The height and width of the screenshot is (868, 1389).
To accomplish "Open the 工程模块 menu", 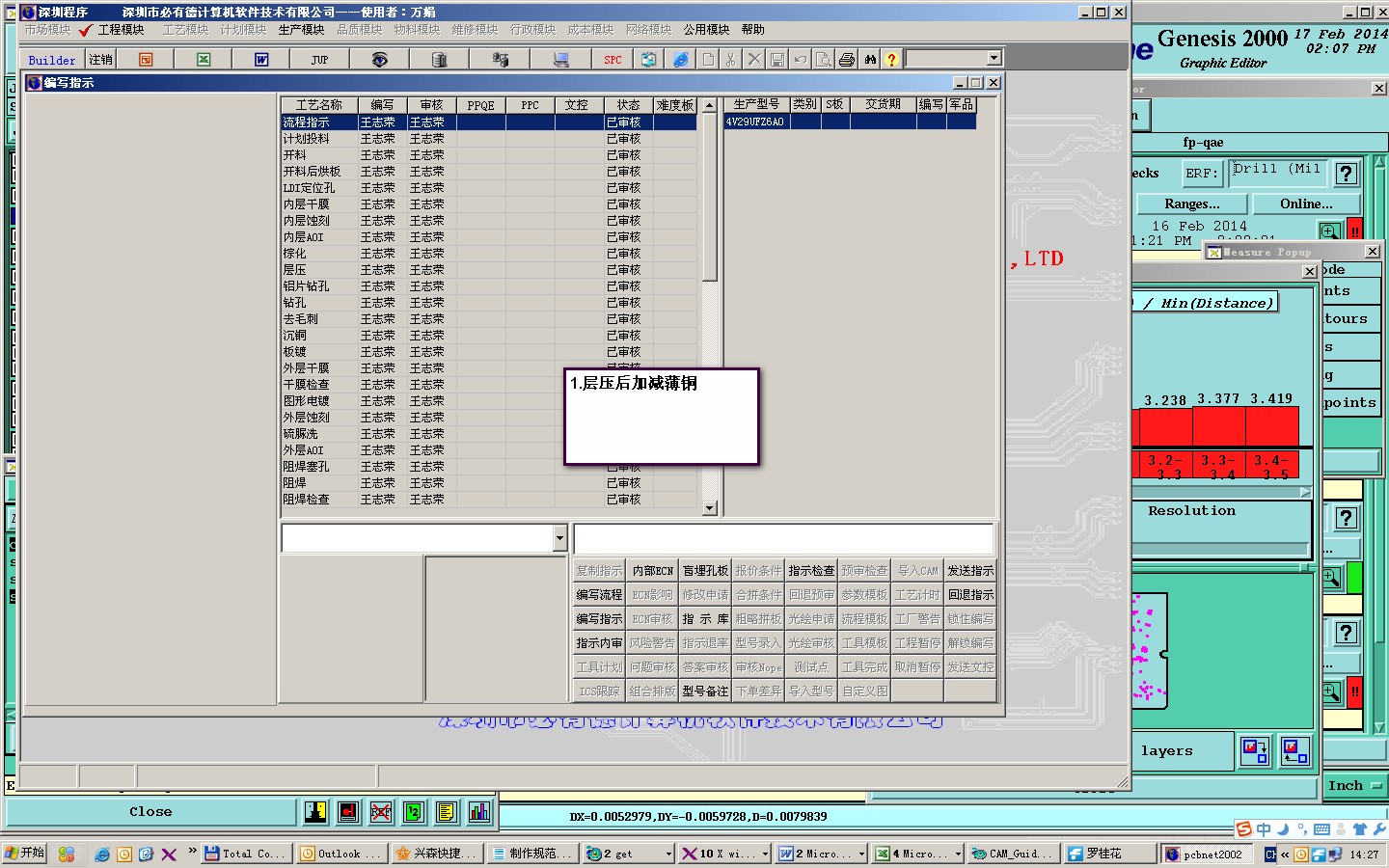I will coord(122,30).
